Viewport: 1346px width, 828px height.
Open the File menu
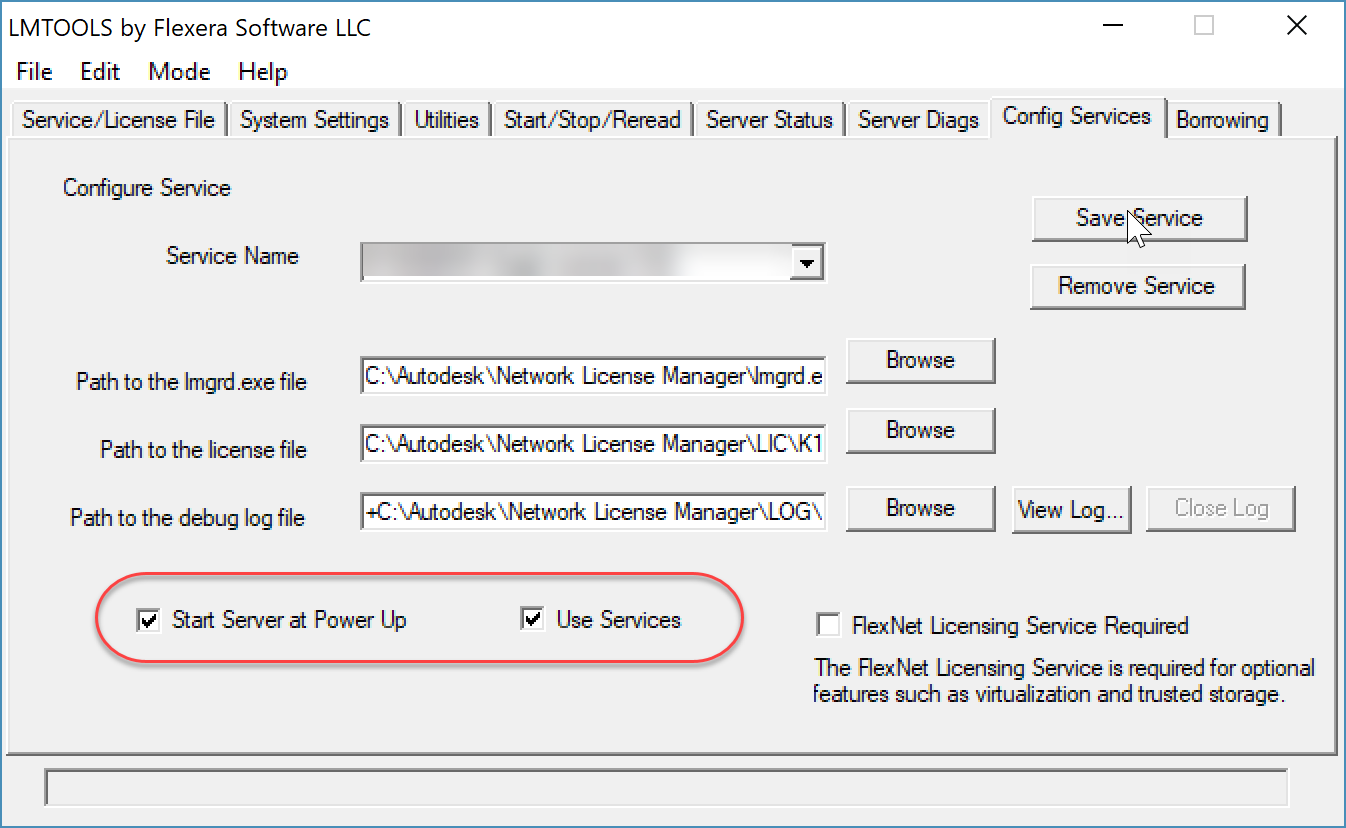coord(34,72)
